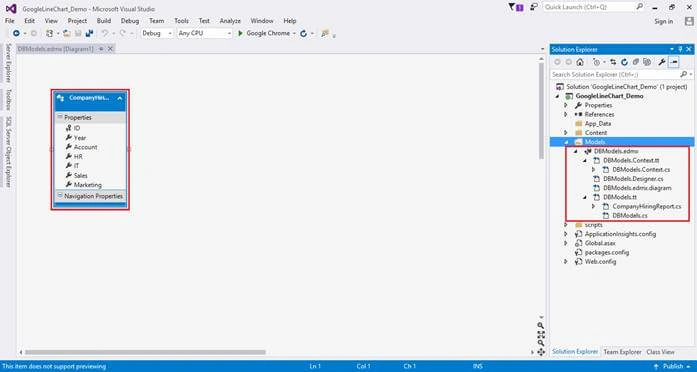697x372 pixels.
Task: Click the Open File folder icon
Action: point(67,33)
